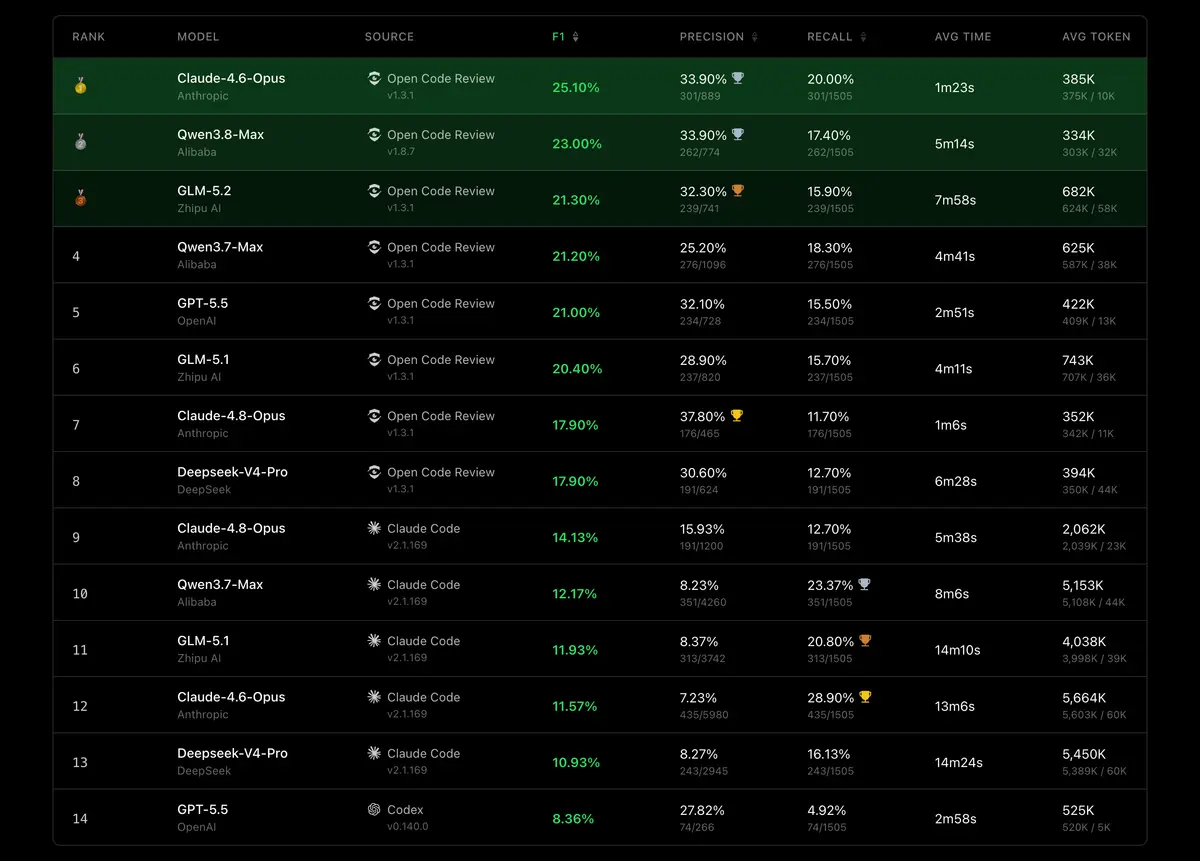Click the 25.20% precision value
The image size is (1200, 861).
(703, 247)
